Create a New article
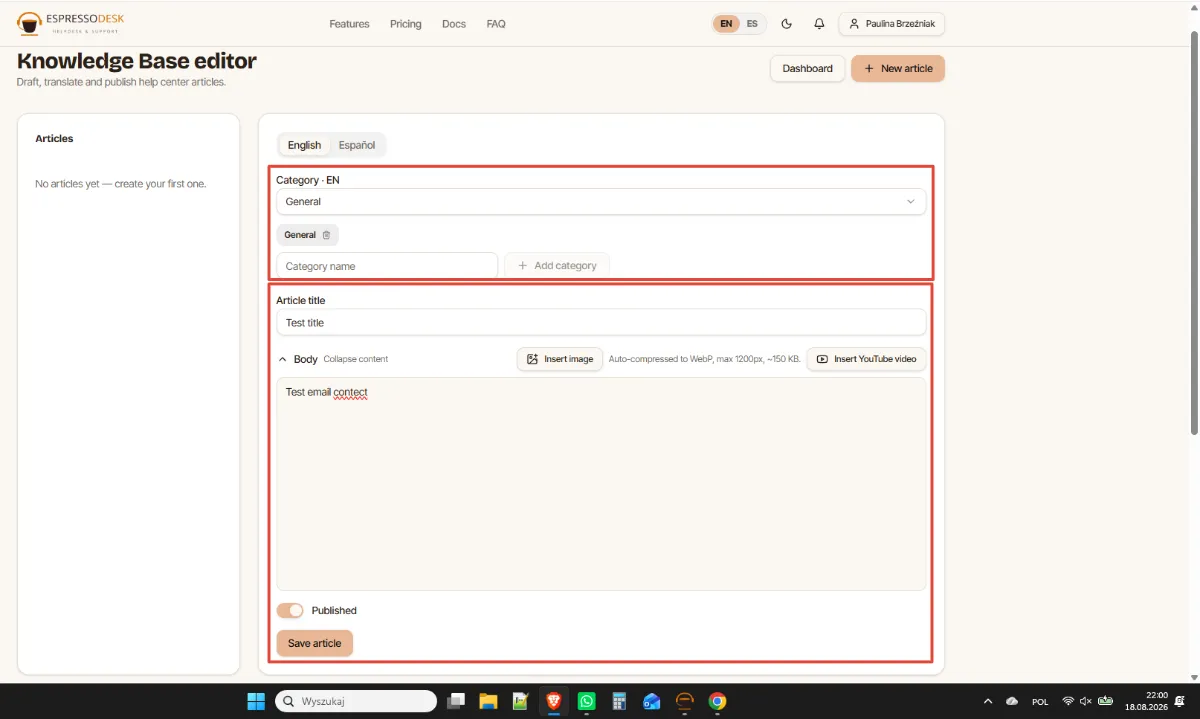 point(898,69)
